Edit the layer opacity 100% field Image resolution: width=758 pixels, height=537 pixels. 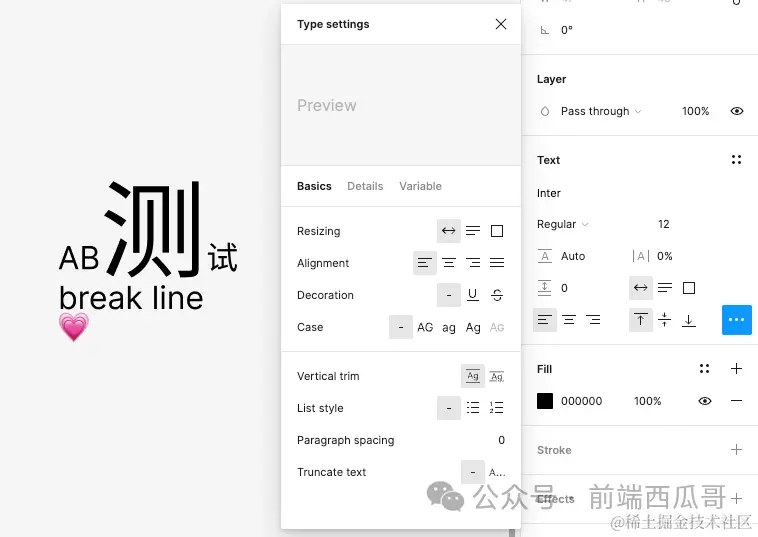coord(695,111)
